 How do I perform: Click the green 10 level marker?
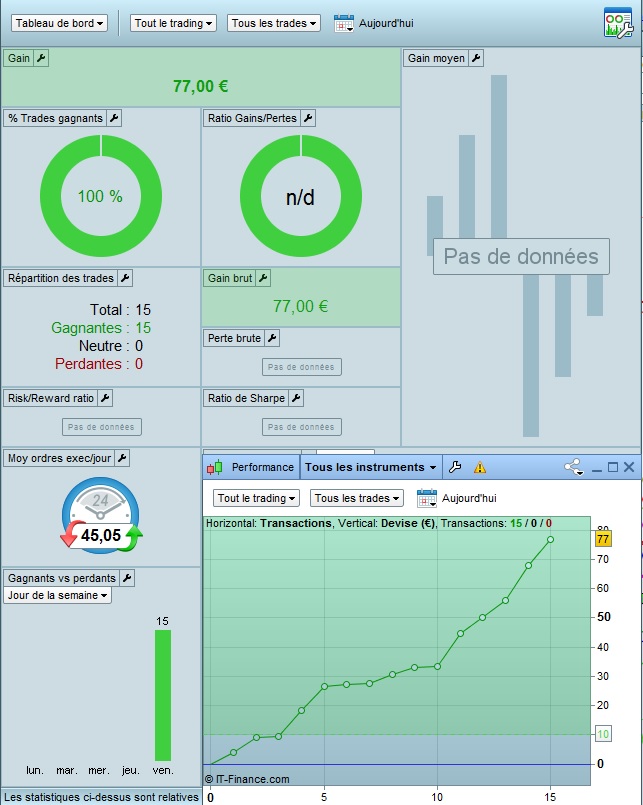603,734
